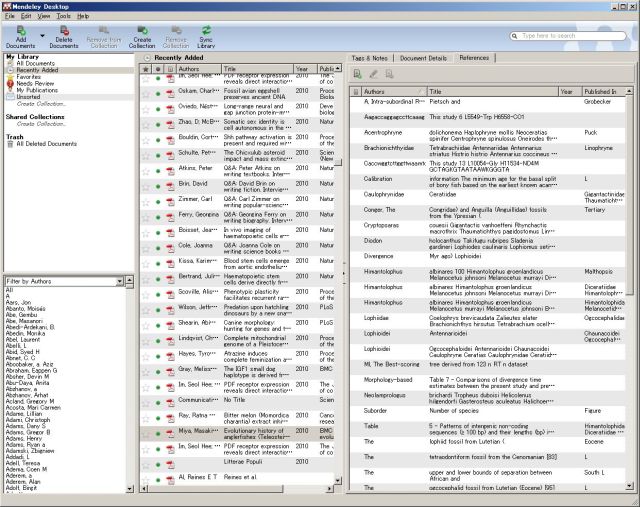Click pencil edit icon in References toolbar
Viewport: 640px width, 507px height.
click(373, 74)
